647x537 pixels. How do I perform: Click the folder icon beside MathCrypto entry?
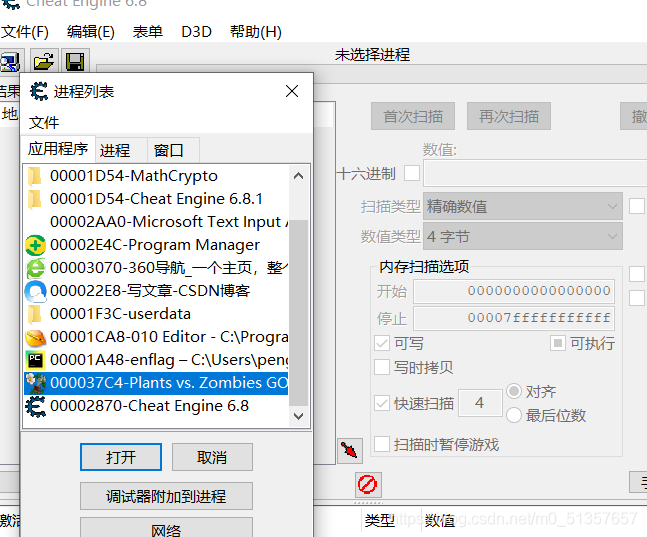[35, 176]
